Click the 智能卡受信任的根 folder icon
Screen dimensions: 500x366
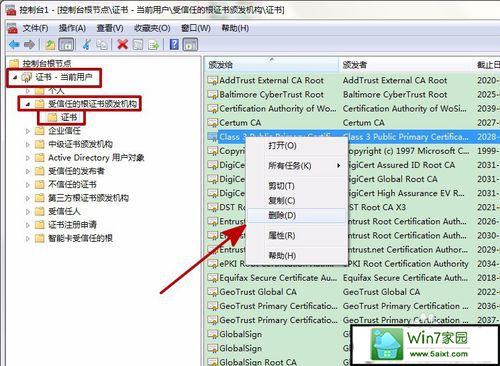[x=40, y=238]
